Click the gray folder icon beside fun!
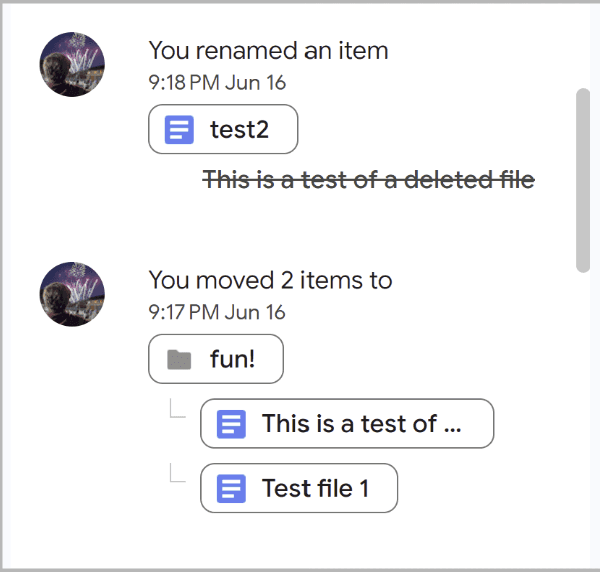The height and width of the screenshot is (572, 600). coord(179,360)
